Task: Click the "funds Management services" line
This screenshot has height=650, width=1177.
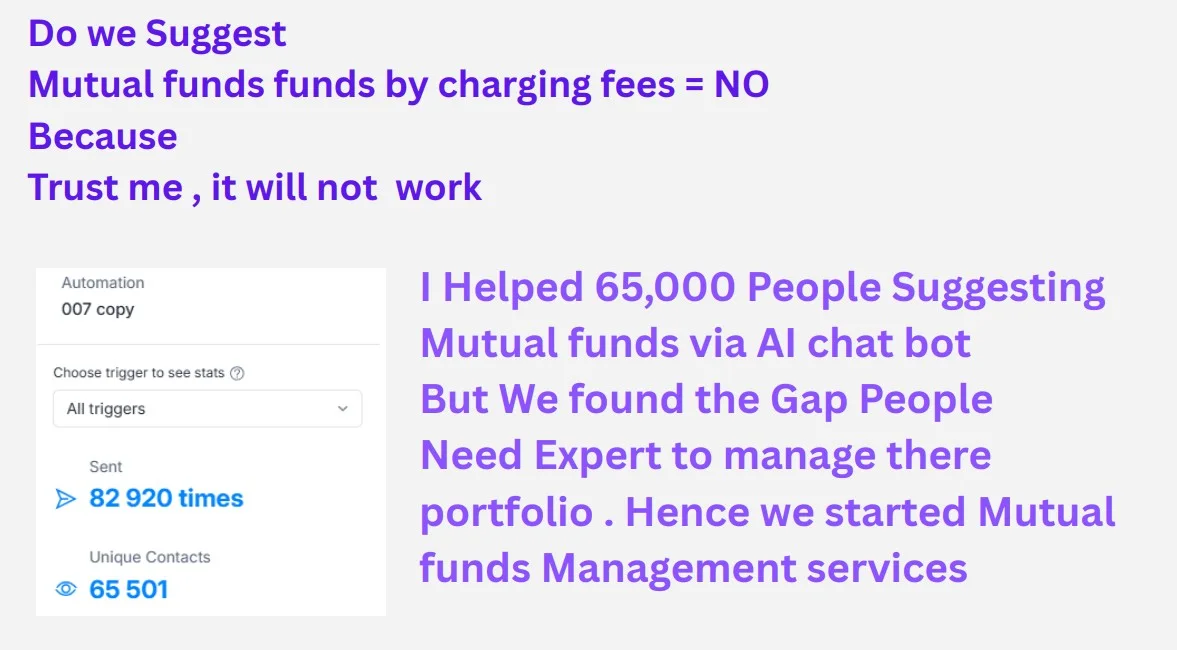Action: pyautogui.click(x=693, y=568)
